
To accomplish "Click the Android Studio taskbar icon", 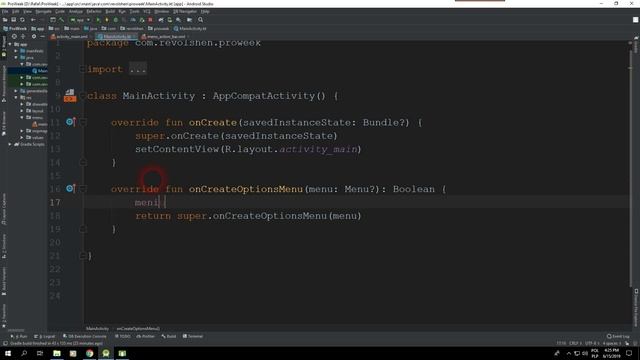I will pos(106,353).
